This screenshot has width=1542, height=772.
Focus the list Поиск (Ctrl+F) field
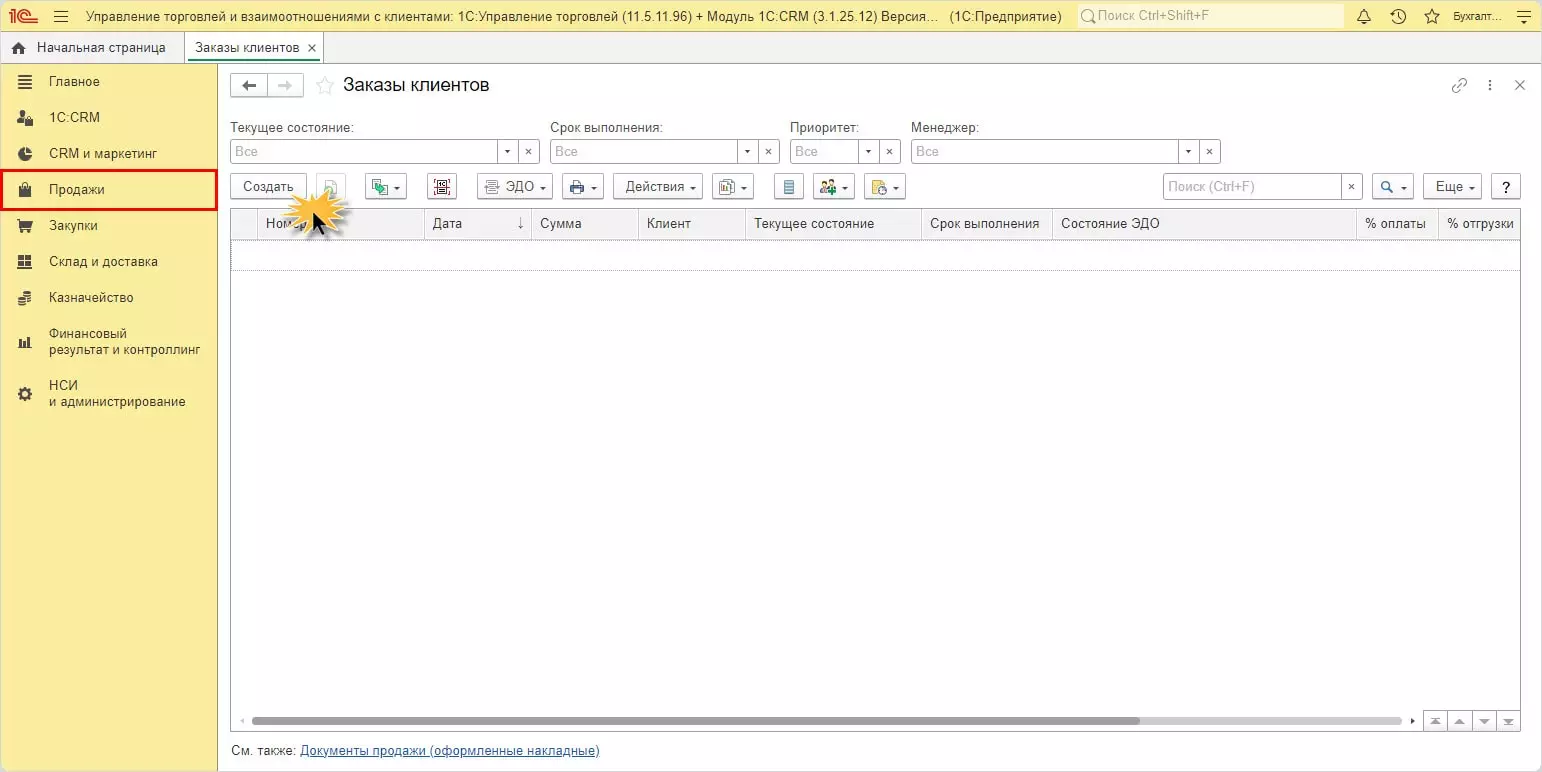click(1252, 187)
